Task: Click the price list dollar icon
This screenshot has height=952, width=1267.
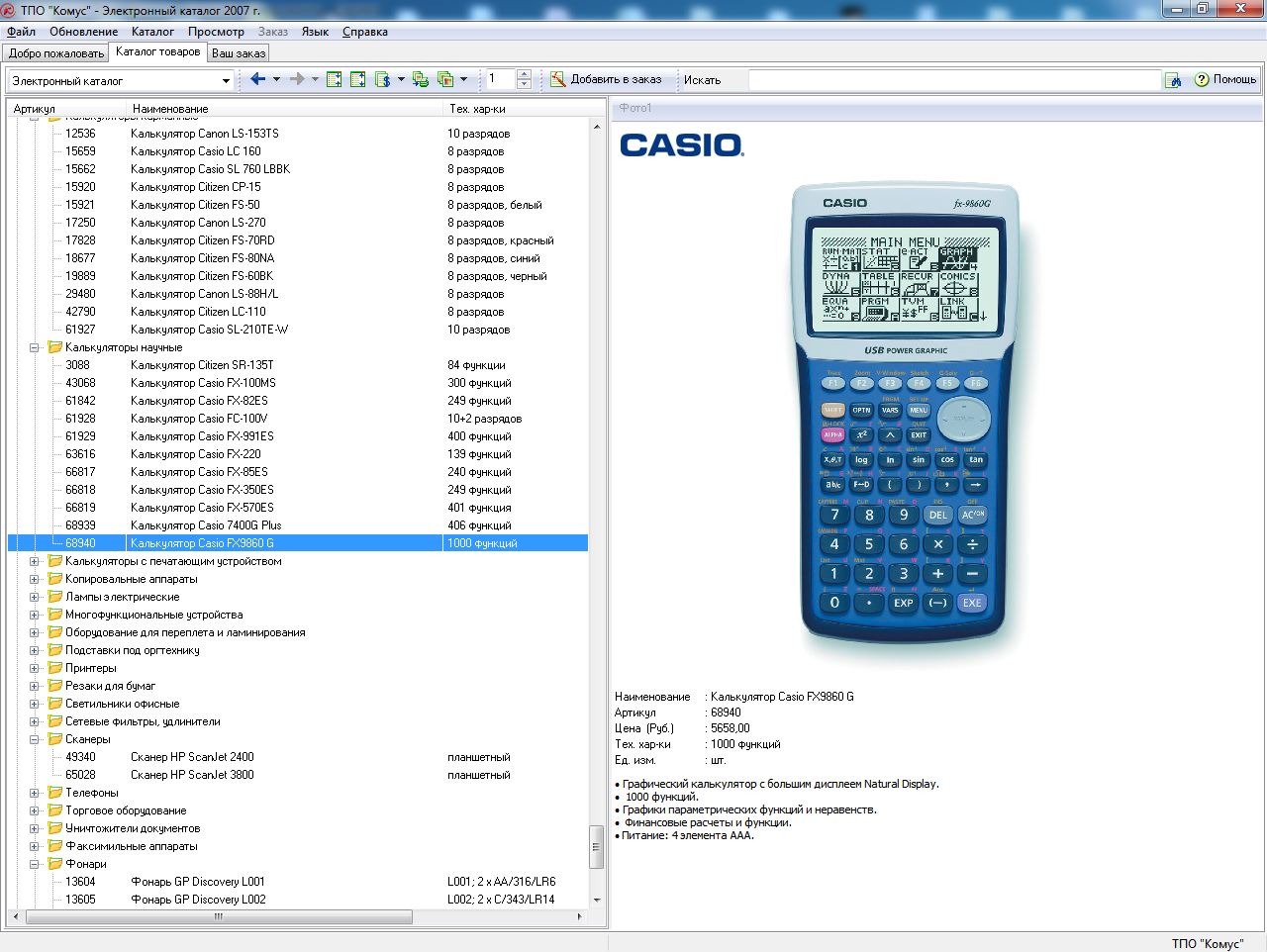Action: pyautogui.click(x=383, y=79)
